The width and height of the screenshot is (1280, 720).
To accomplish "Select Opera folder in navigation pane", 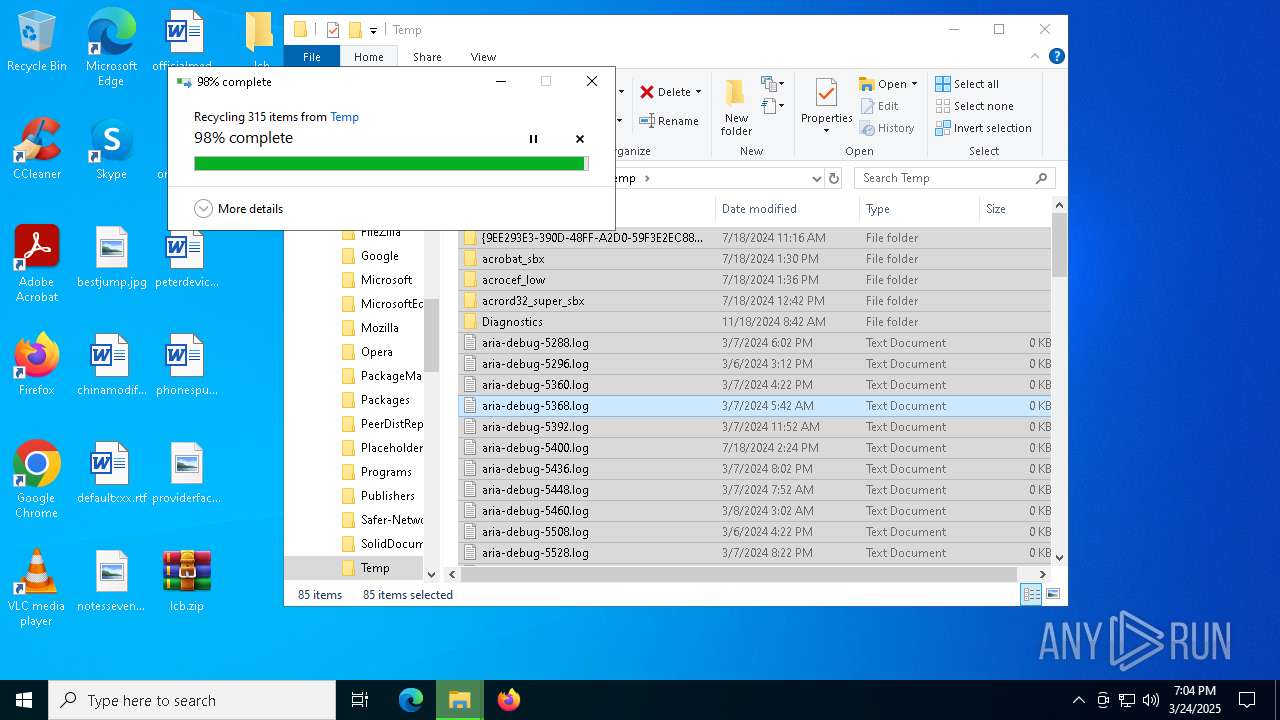I will [x=376, y=352].
